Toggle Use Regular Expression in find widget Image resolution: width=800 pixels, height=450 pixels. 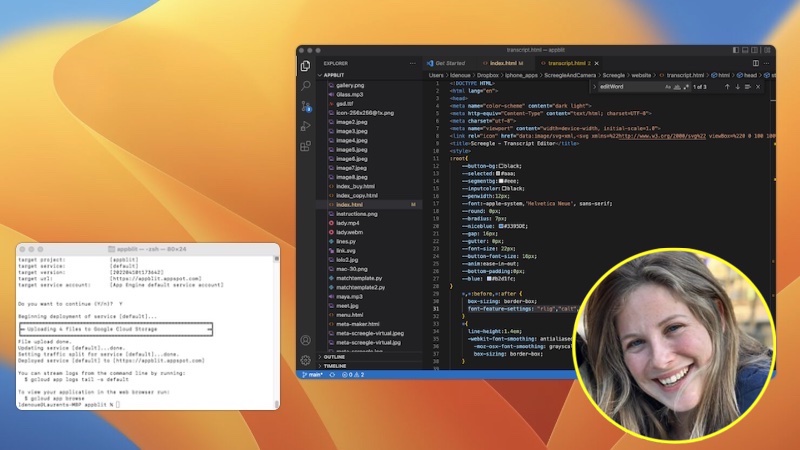[x=686, y=87]
